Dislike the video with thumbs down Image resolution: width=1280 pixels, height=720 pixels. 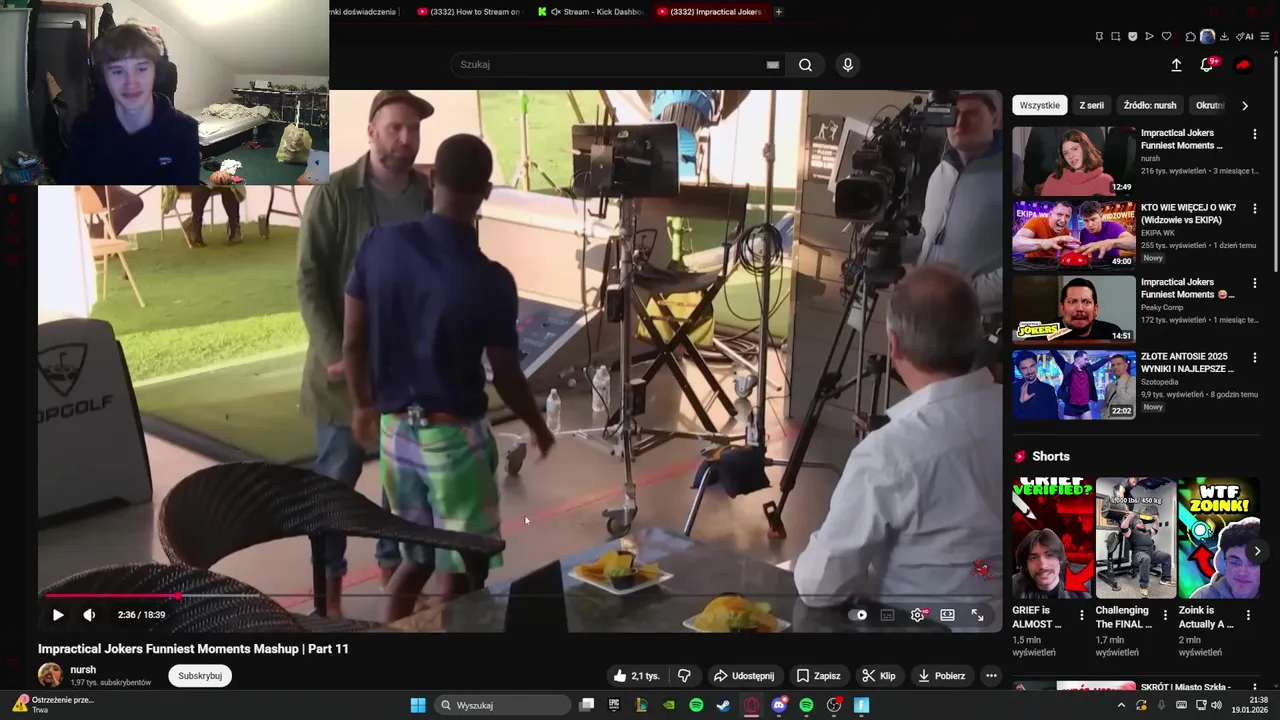[684, 676]
